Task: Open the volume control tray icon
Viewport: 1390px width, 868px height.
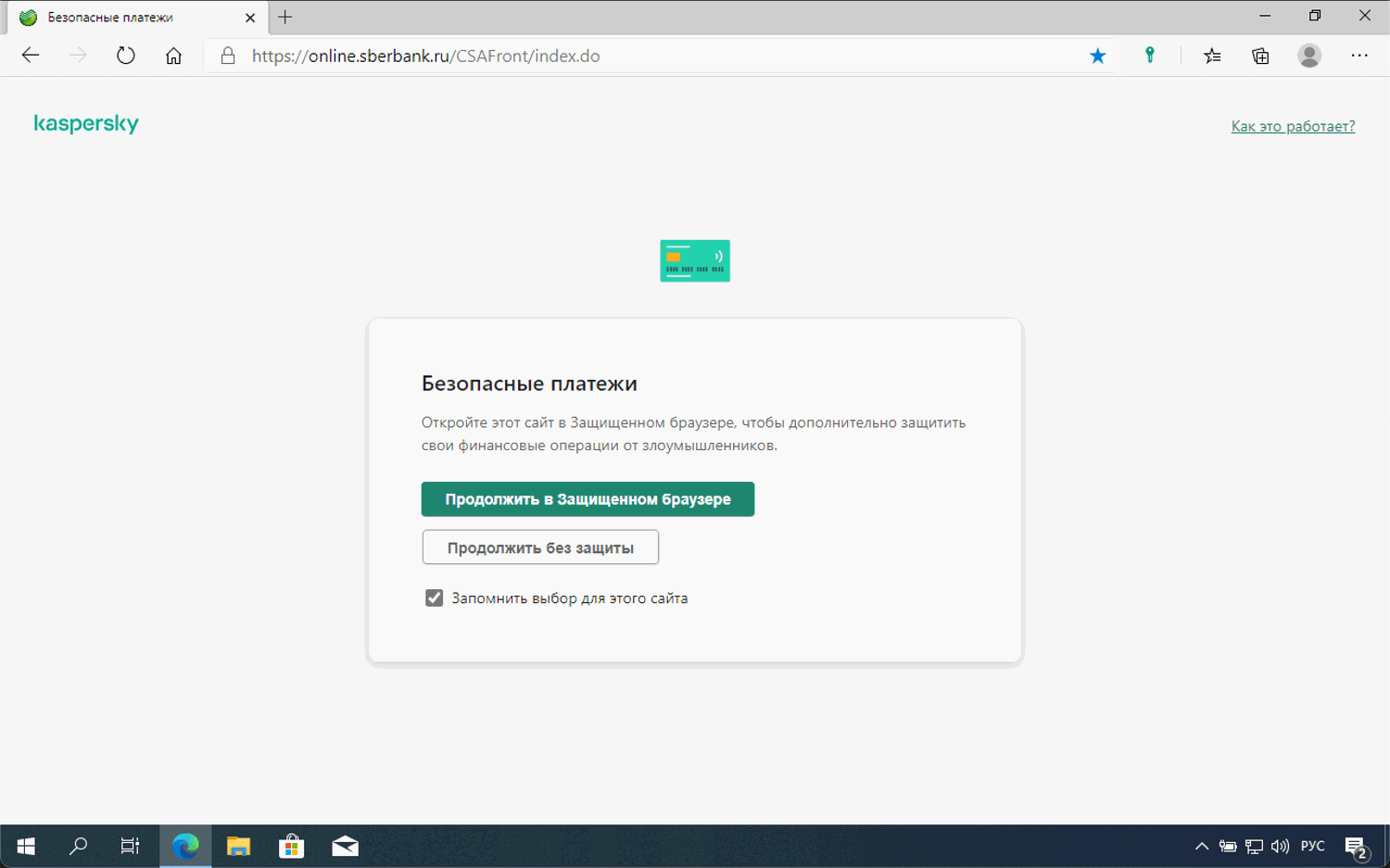Action: [x=1281, y=846]
